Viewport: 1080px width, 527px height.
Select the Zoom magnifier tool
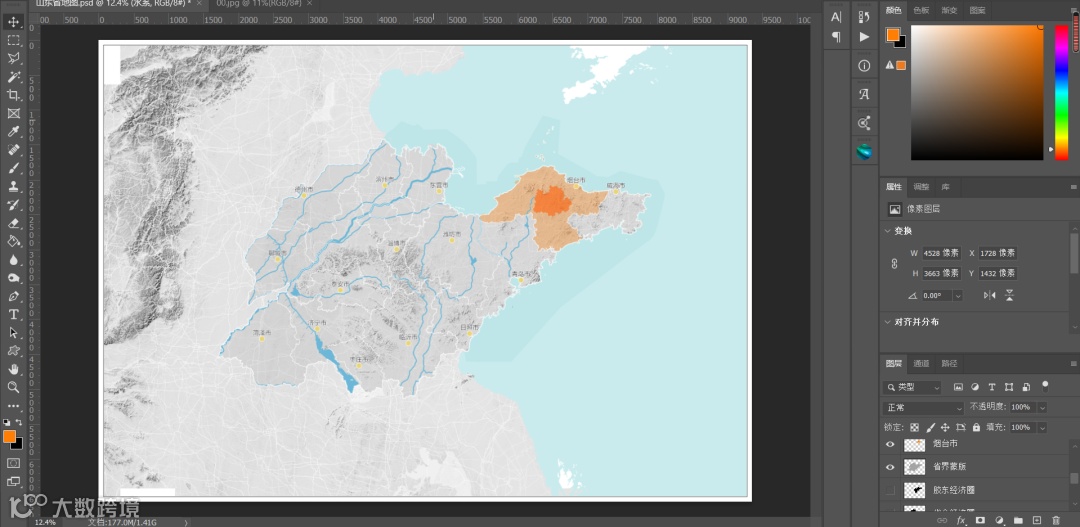(14, 387)
